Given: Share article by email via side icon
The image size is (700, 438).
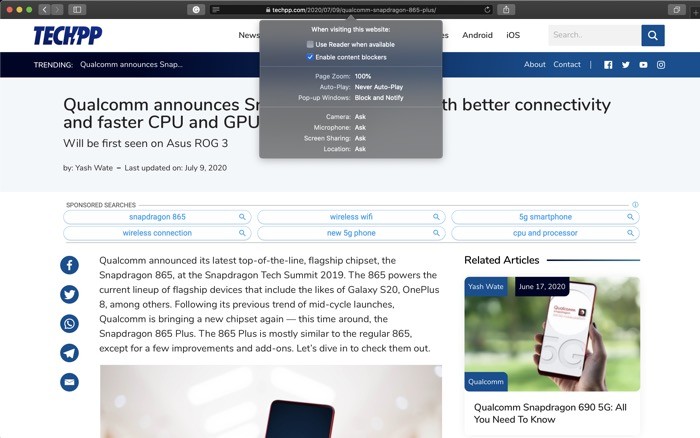Looking at the screenshot, I should (x=69, y=382).
